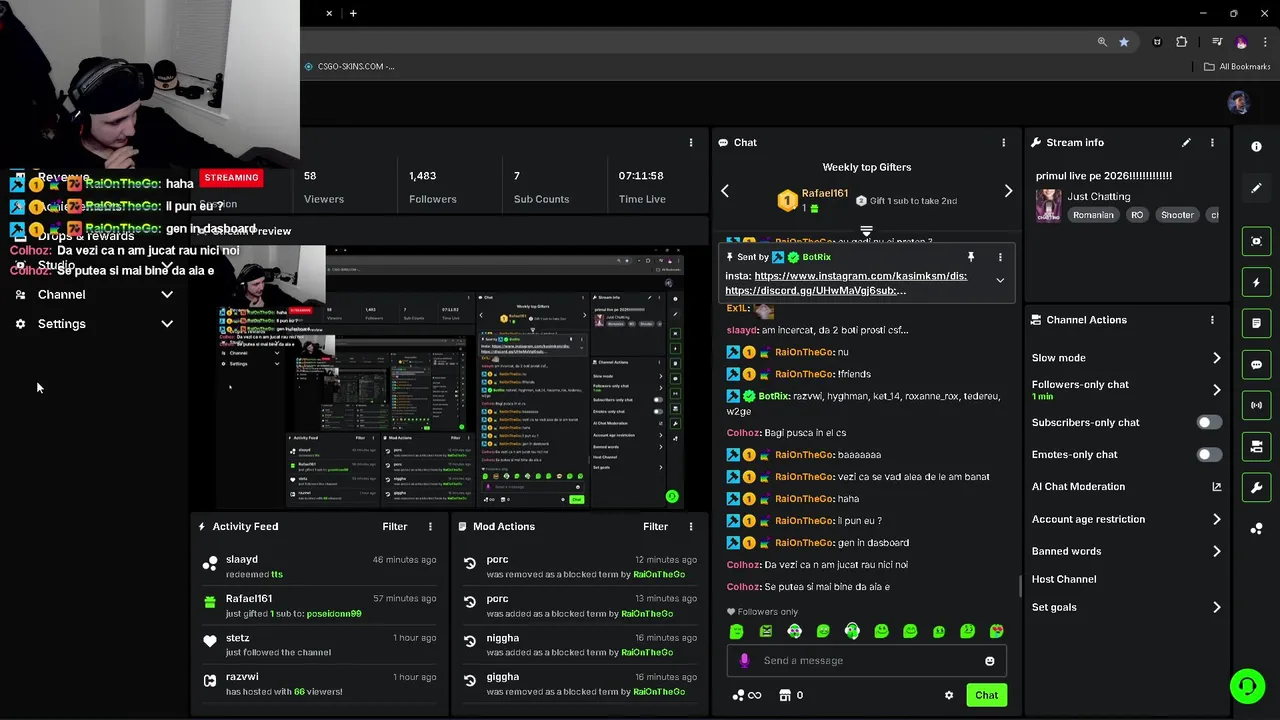
Task: Click the wrench icon in right sidebar
Action: click(1257, 487)
